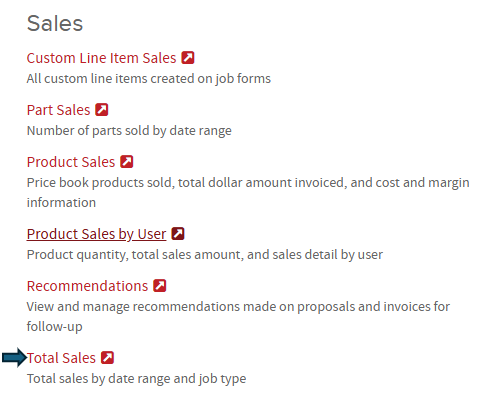Click the external-link icon beside Recommendations

coord(160,286)
